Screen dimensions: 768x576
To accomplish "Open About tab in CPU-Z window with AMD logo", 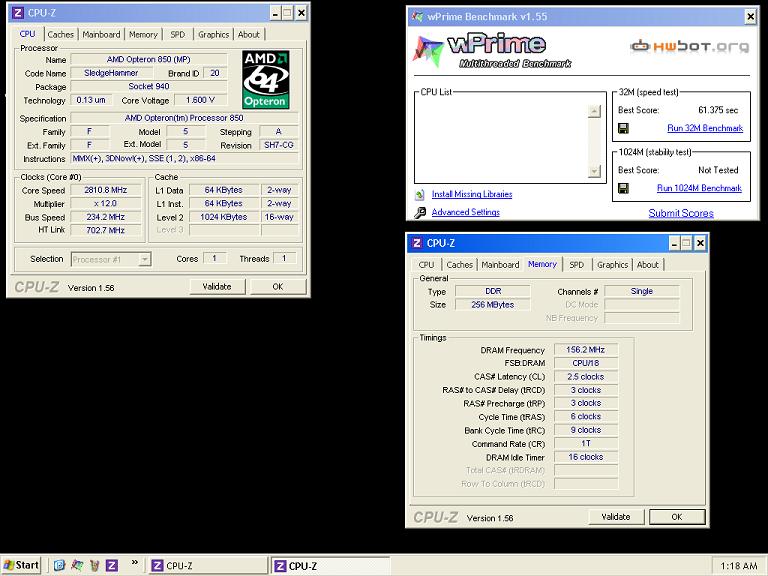I will [x=249, y=34].
